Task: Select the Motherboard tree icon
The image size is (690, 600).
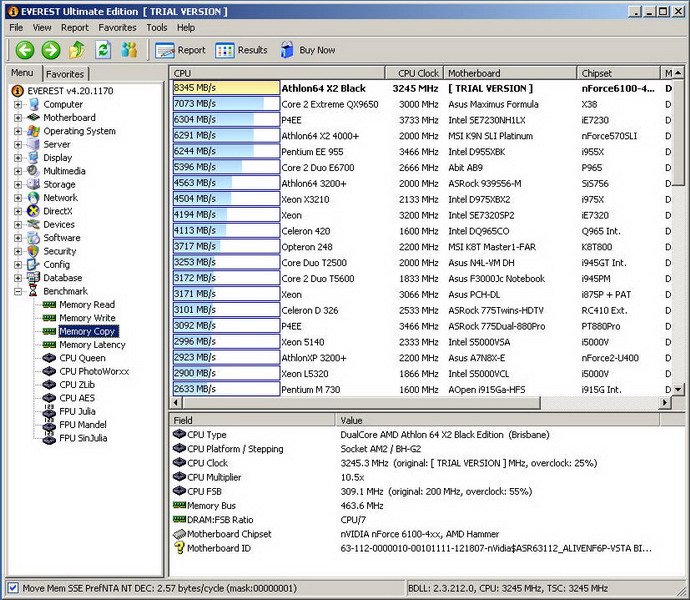Action: (33, 118)
